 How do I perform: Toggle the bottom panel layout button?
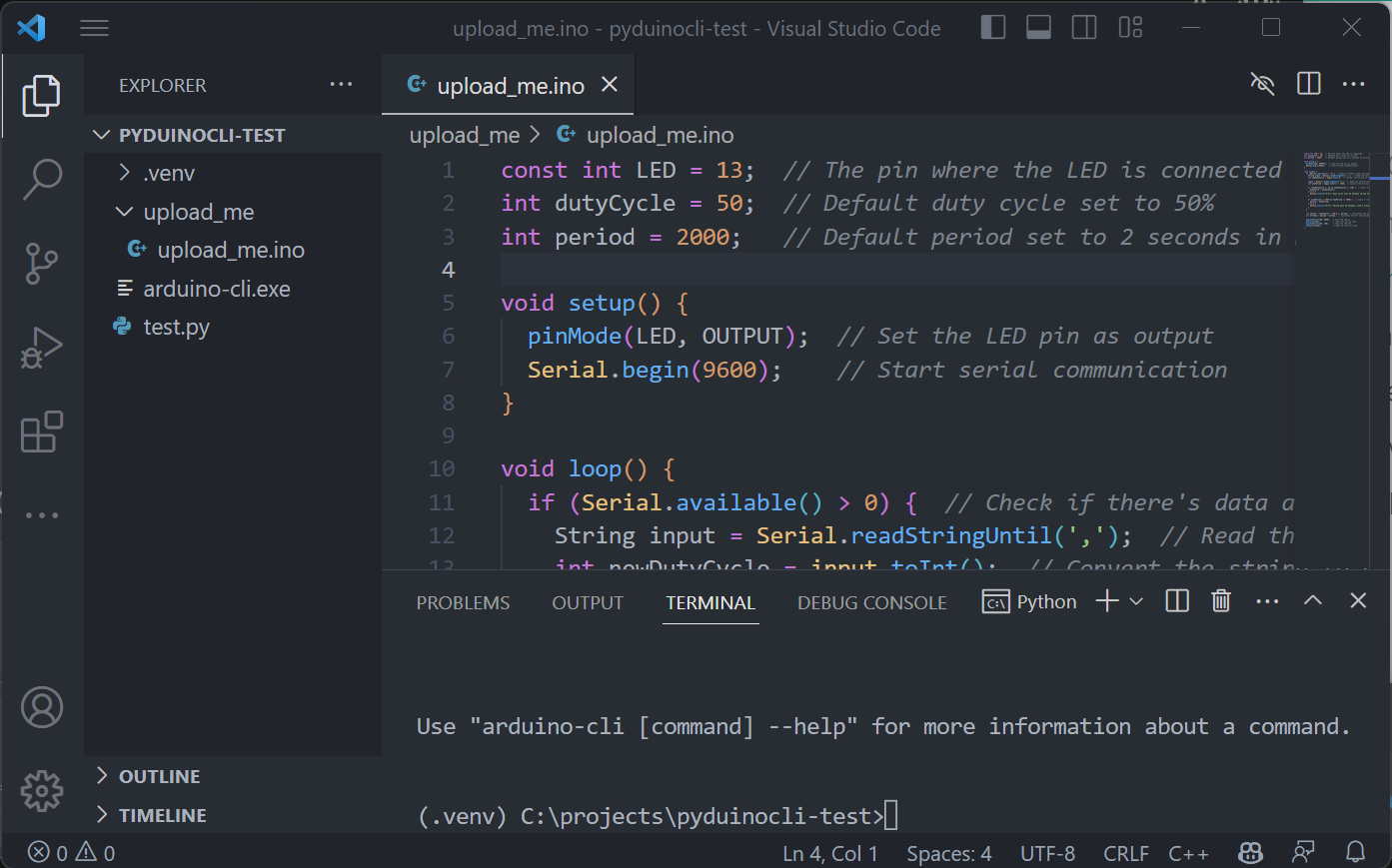tap(1039, 27)
